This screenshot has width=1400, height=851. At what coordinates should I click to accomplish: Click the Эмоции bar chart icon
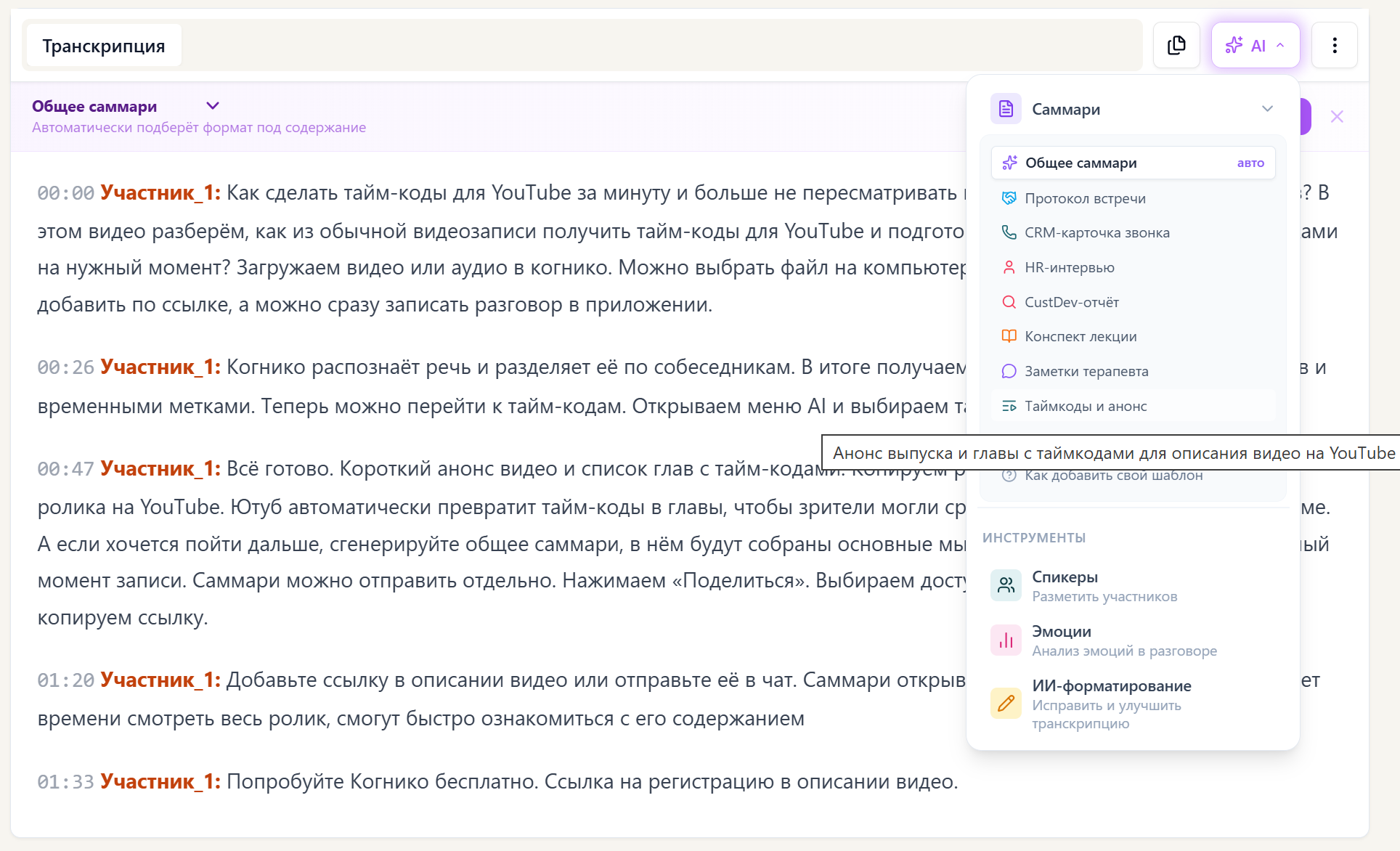1006,640
